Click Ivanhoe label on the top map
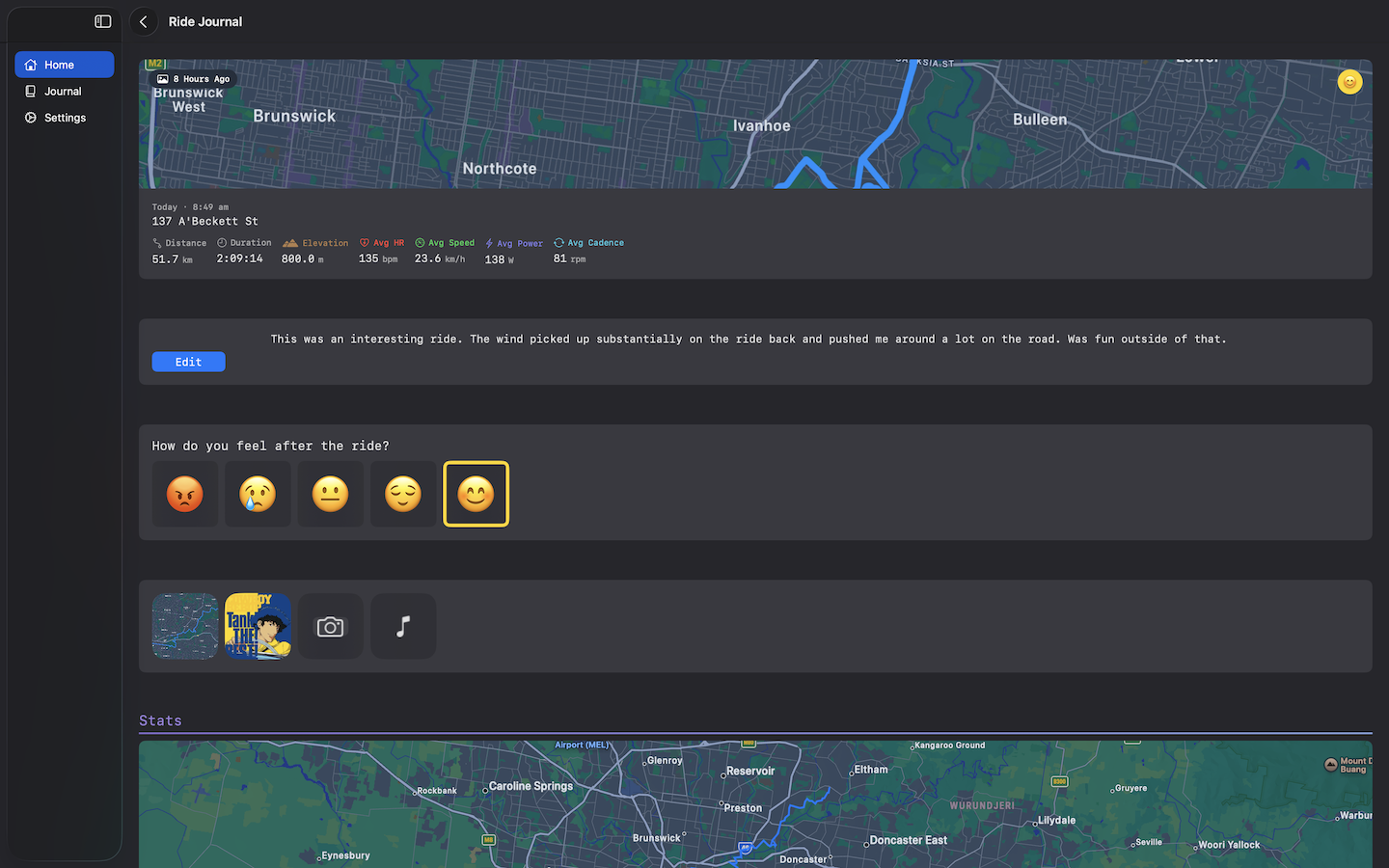This screenshot has height=868, width=1389. (x=761, y=125)
